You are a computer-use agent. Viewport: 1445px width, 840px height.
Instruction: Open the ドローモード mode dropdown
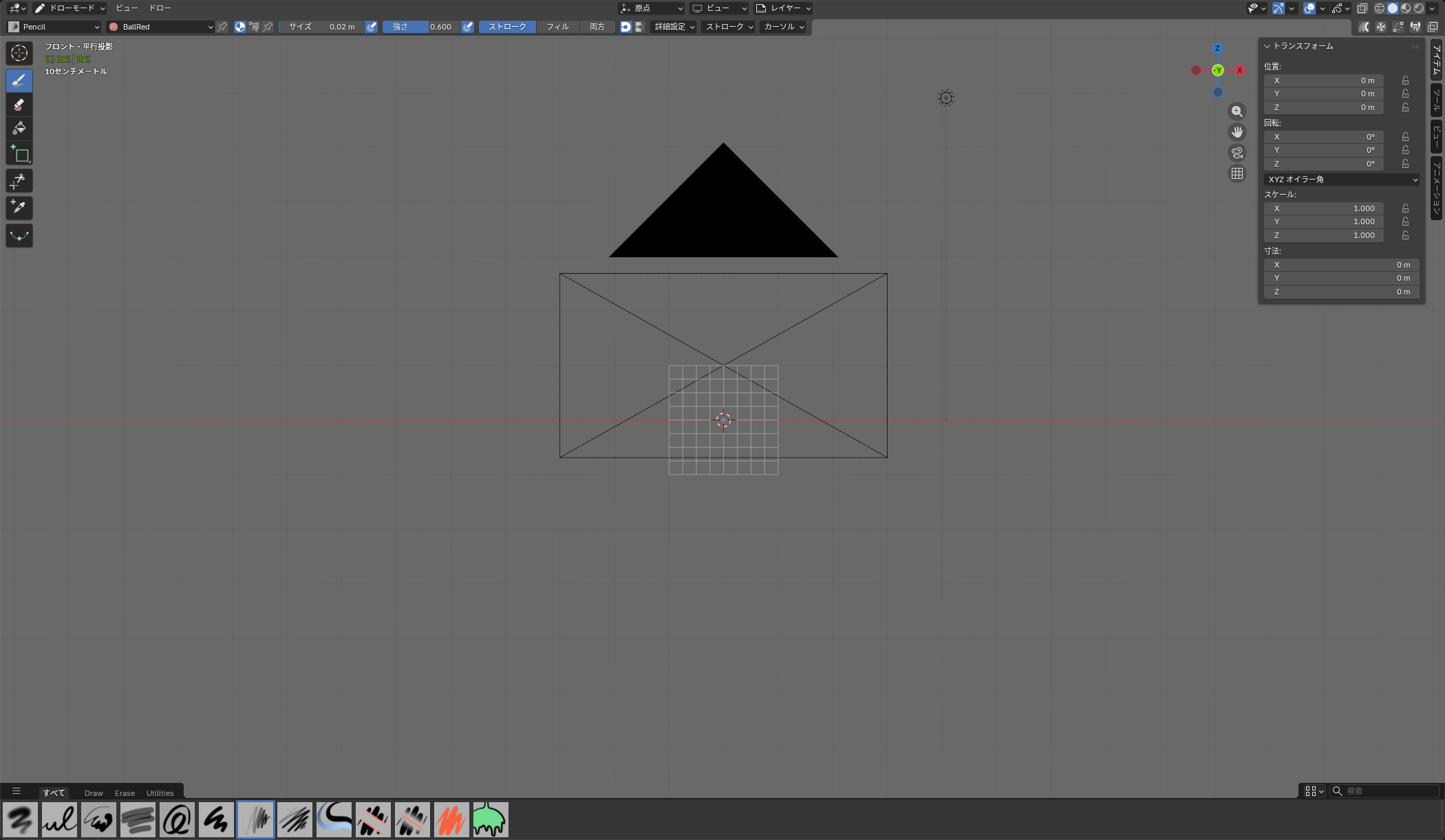point(69,8)
